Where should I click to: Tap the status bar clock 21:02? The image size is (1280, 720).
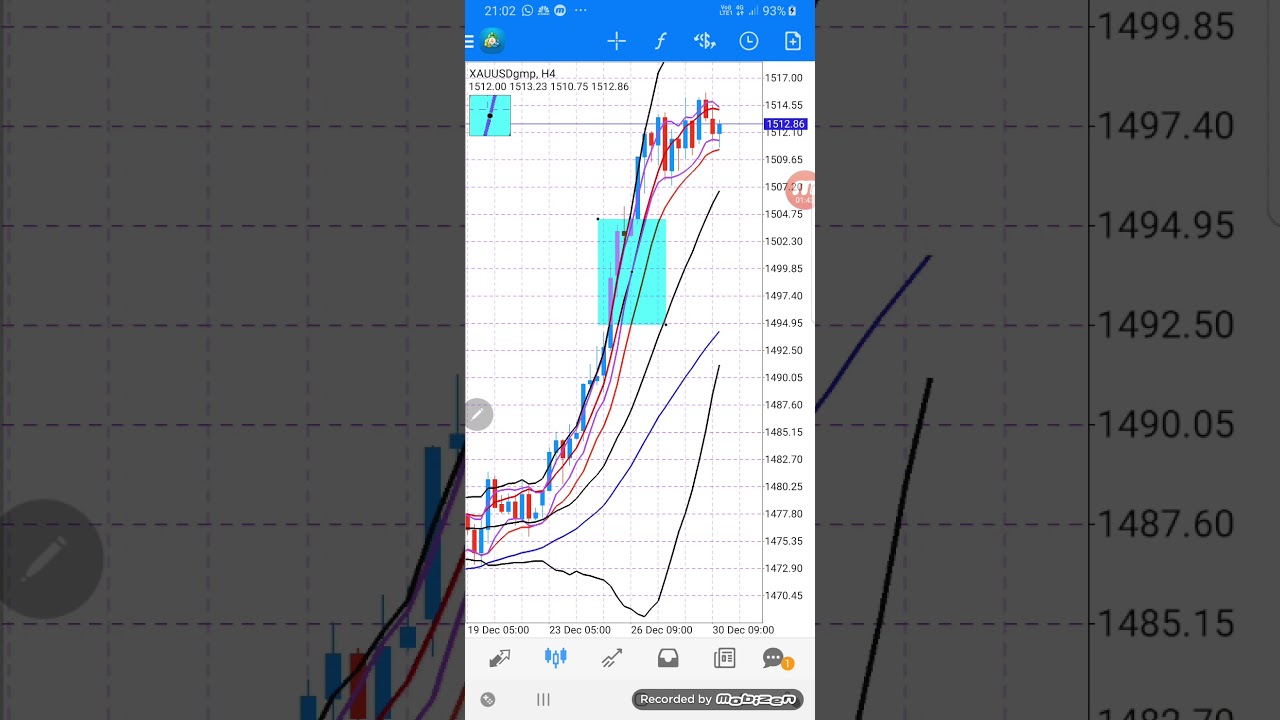500,11
